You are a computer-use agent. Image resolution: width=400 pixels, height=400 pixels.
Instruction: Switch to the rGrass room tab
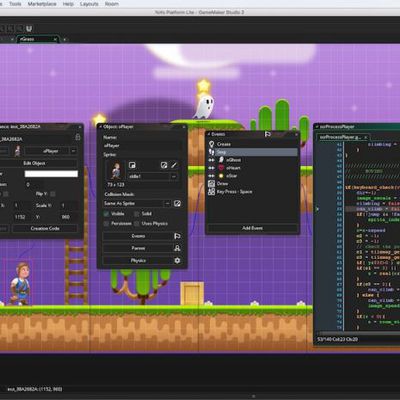38,39
